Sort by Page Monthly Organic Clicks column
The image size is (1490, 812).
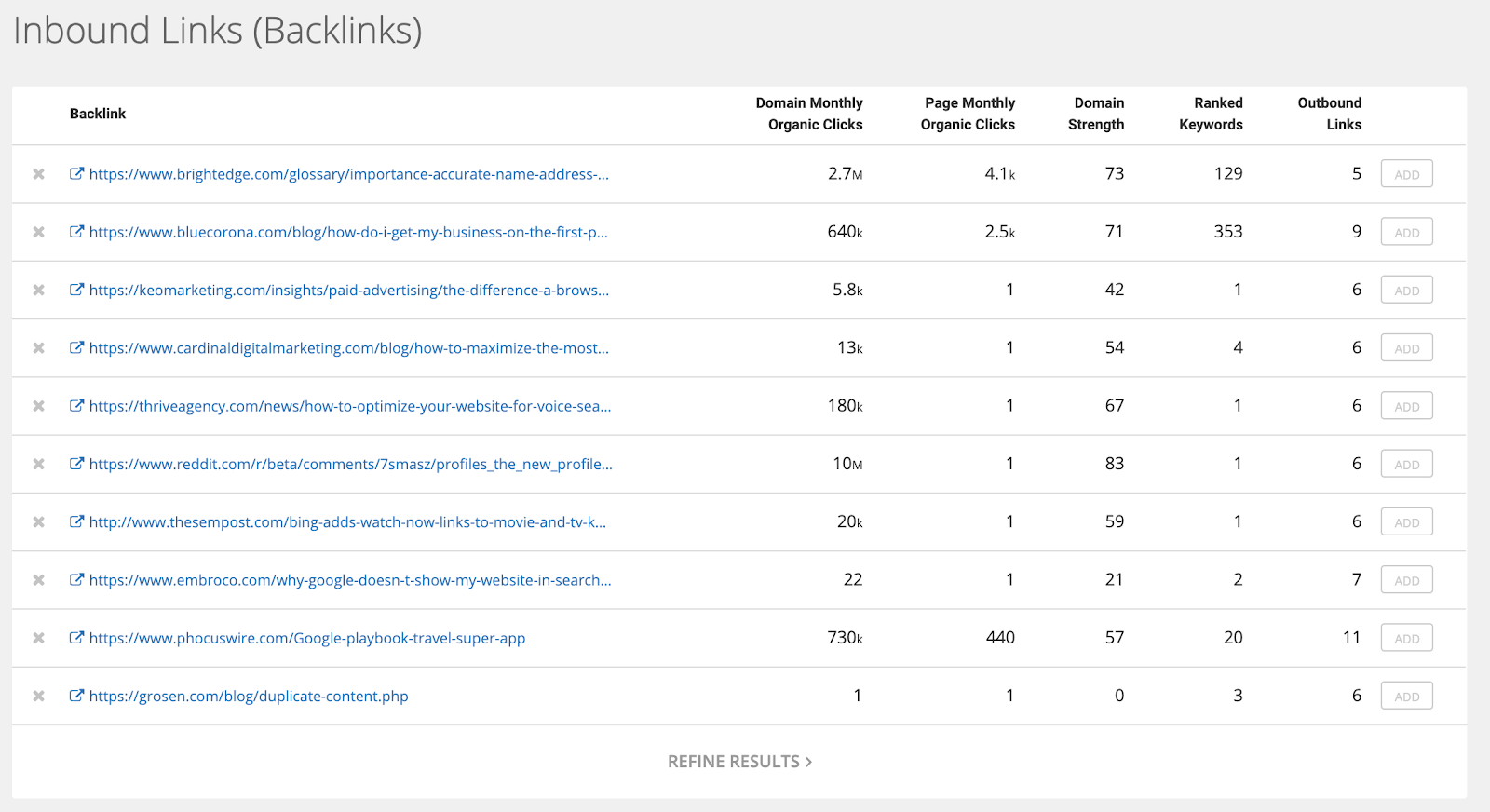tap(968, 114)
